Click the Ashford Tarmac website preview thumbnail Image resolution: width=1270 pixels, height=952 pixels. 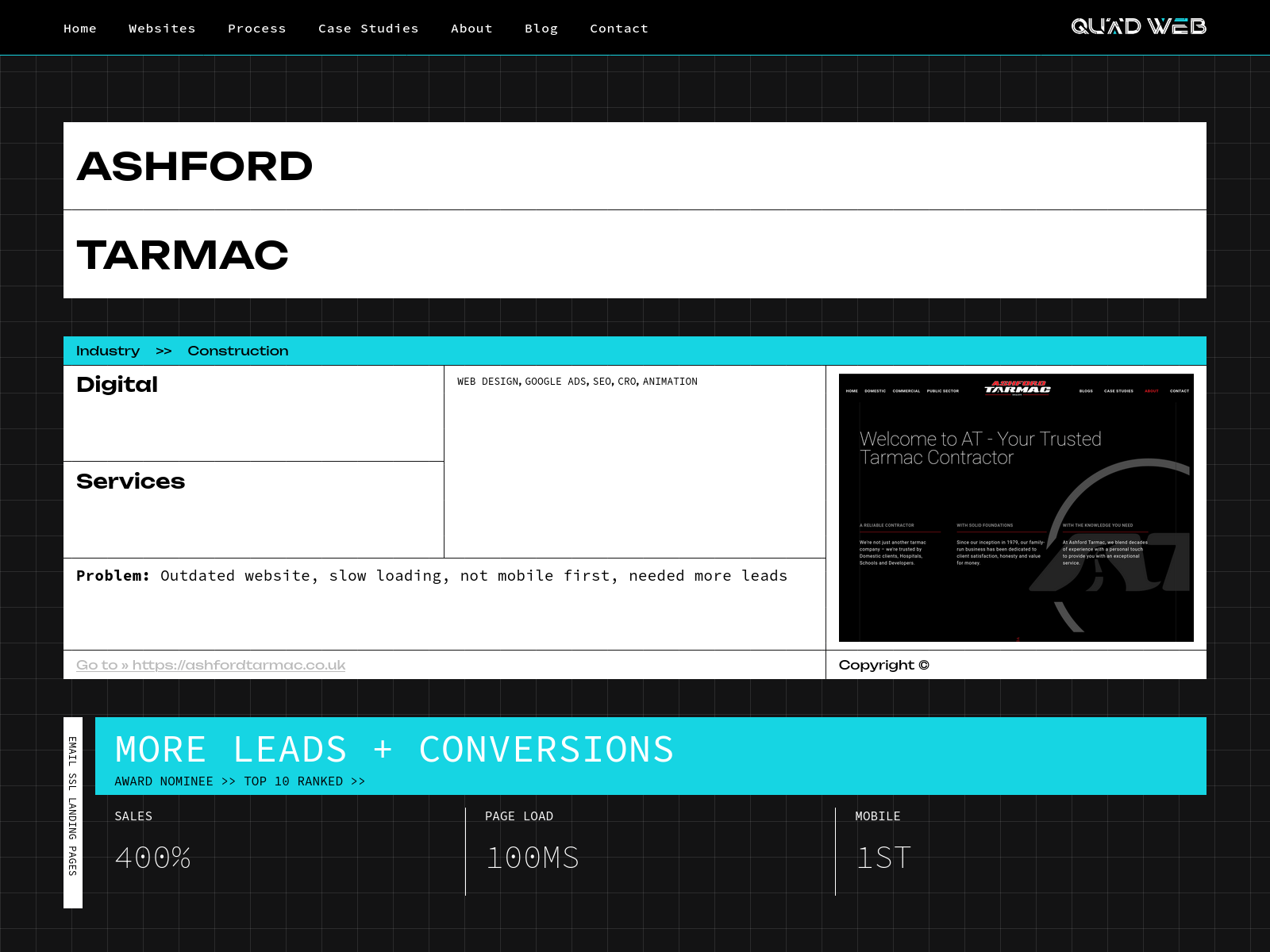(x=1016, y=508)
